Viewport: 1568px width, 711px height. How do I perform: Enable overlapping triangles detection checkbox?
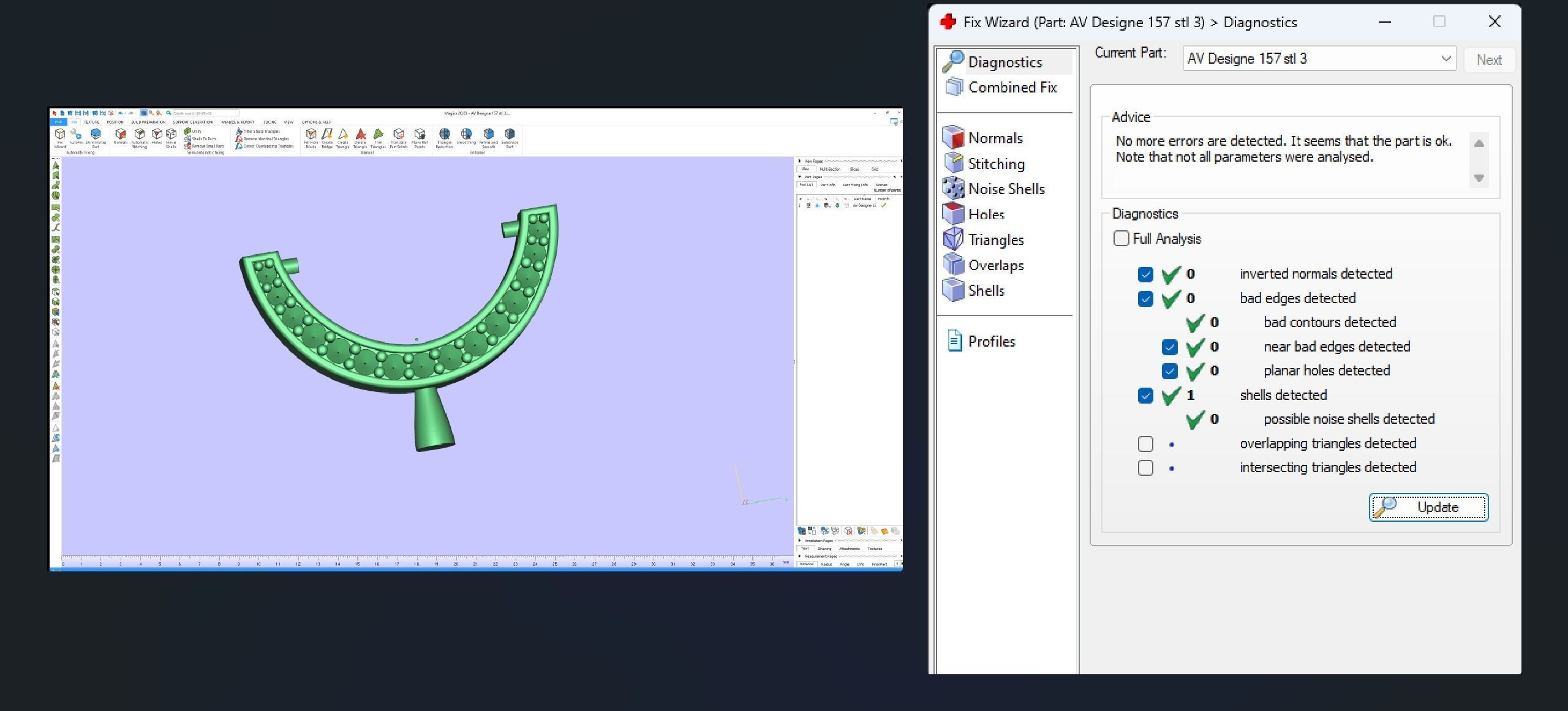(1145, 444)
